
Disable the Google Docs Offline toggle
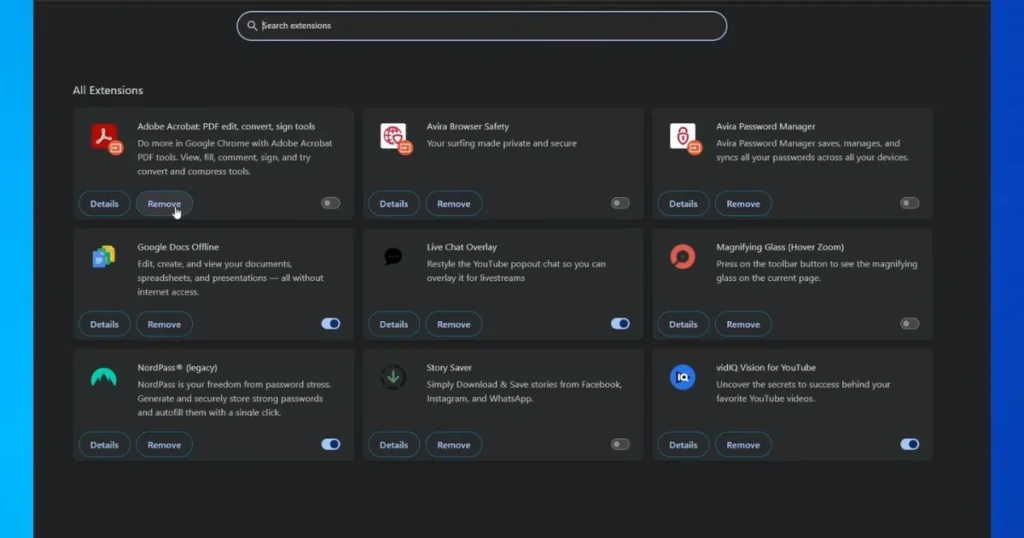[330, 324]
